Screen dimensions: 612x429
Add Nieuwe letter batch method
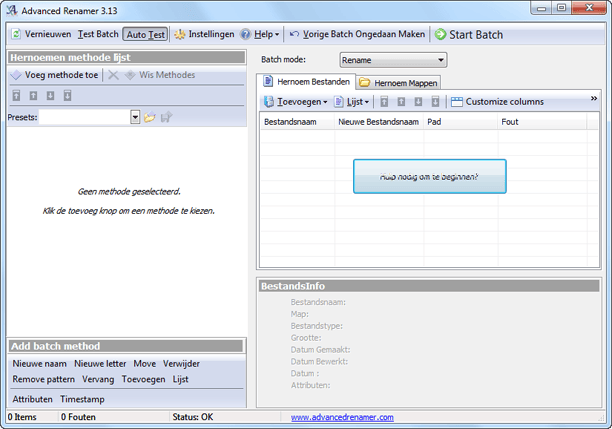click(x=100, y=364)
